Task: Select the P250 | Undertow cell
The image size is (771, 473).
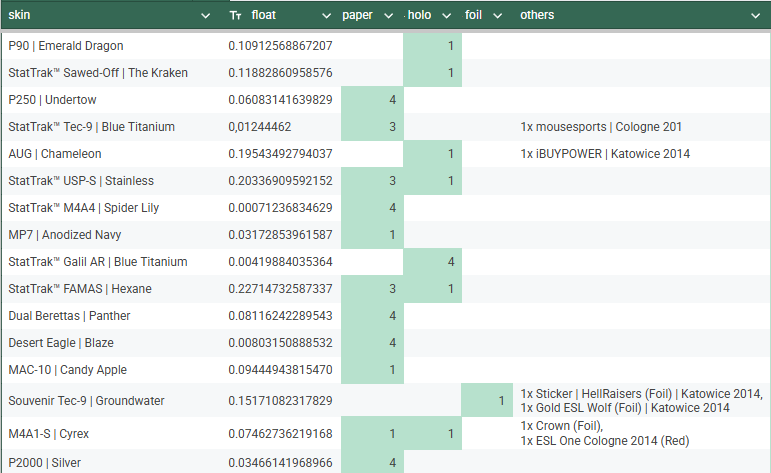Action: (113, 100)
